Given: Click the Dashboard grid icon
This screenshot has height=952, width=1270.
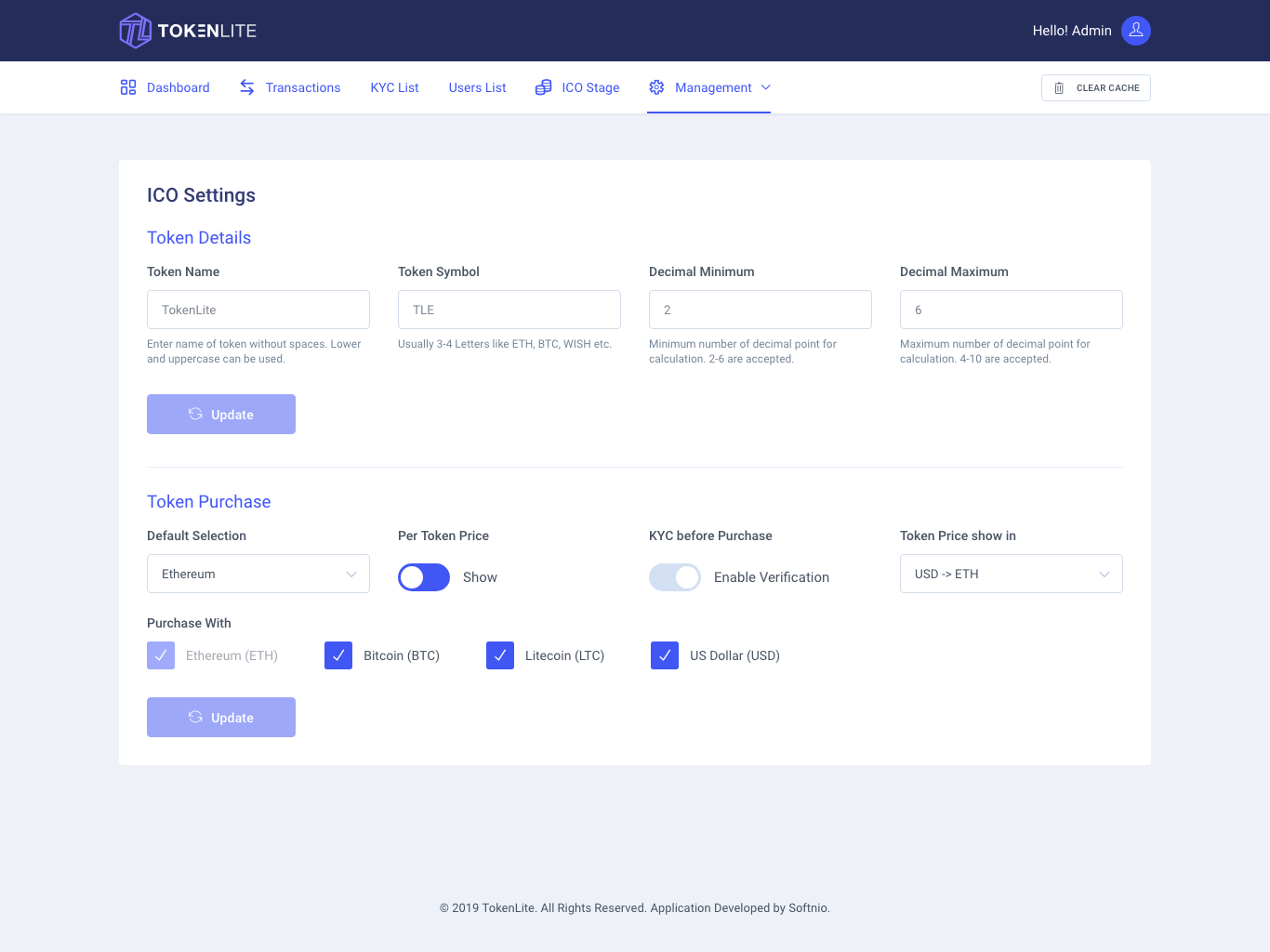Looking at the screenshot, I should (x=128, y=87).
